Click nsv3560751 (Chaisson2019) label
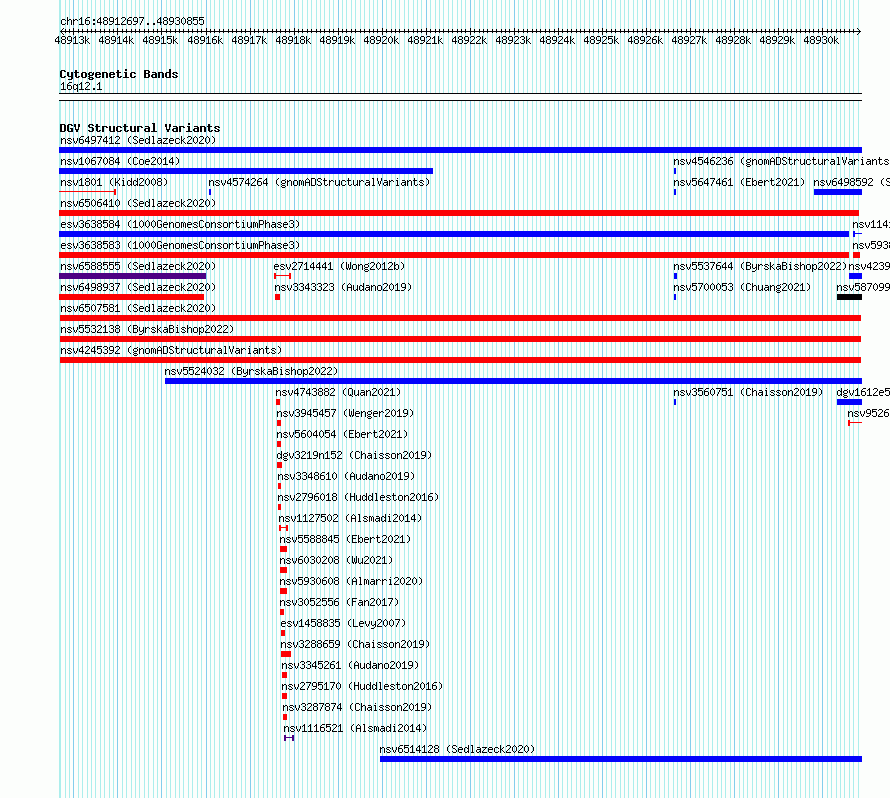This screenshot has height=798, width=890. [748, 392]
